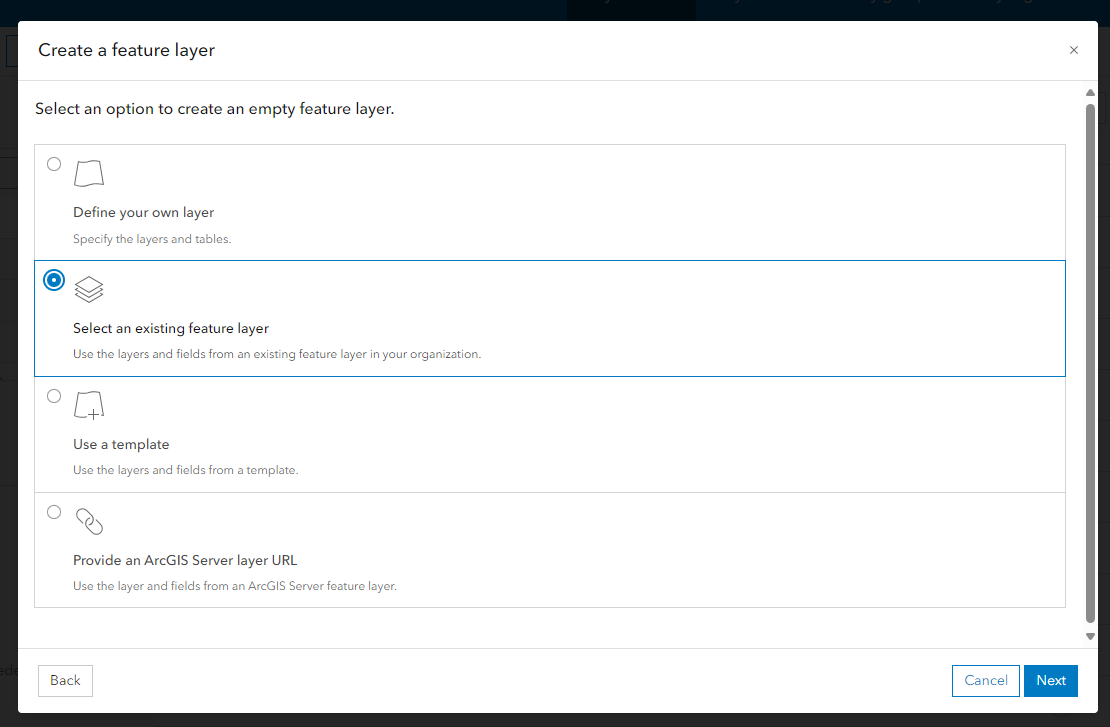Select the 'Use a template' radio button
1110x727 pixels.
click(x=54, y=396)
